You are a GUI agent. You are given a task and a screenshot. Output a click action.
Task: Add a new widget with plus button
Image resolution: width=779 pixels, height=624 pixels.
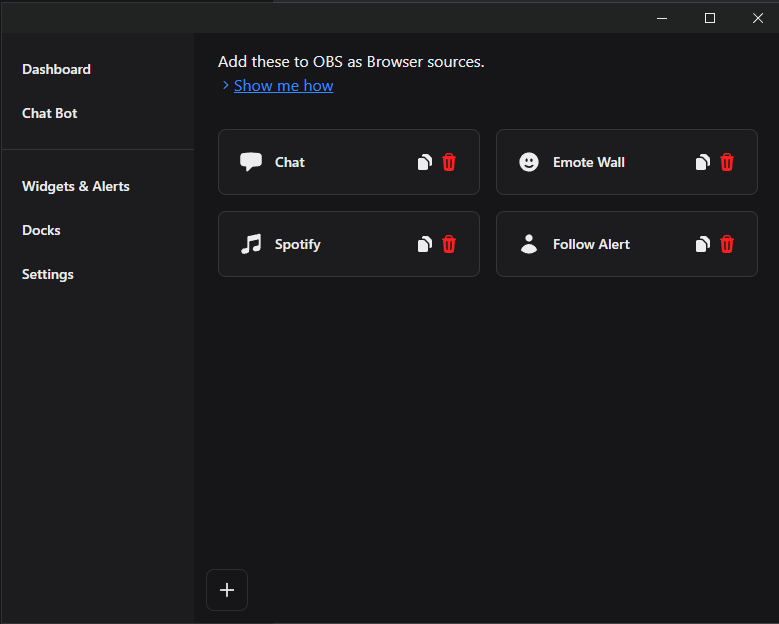coord(227,590)
